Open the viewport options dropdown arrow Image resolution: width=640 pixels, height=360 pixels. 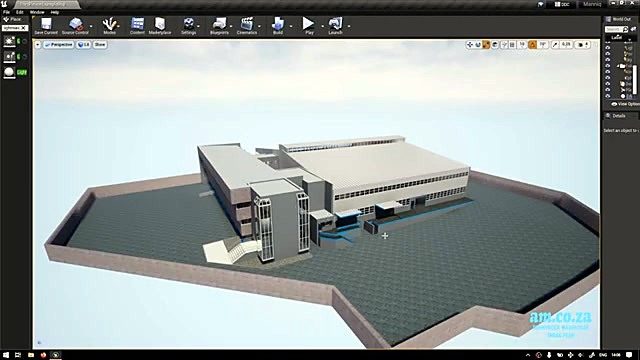point(38,44)
